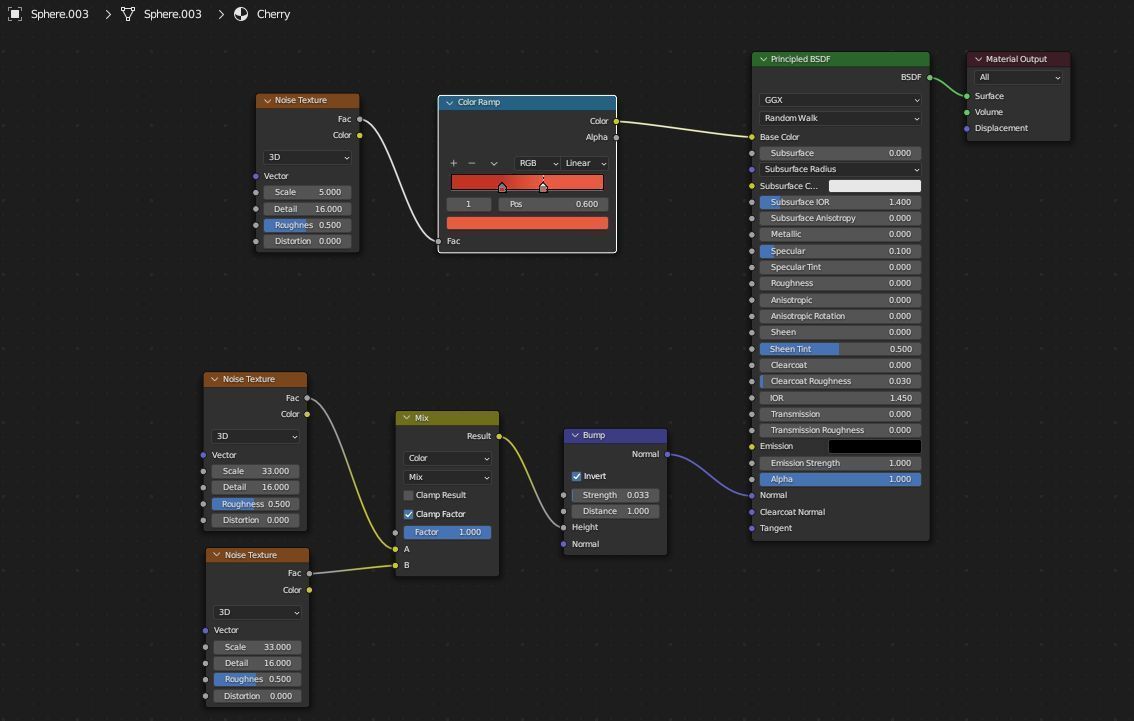Open Color Ramp tools chevron menu
Viewport: 1134px width, 721px height.
click(x=494, y=163)
